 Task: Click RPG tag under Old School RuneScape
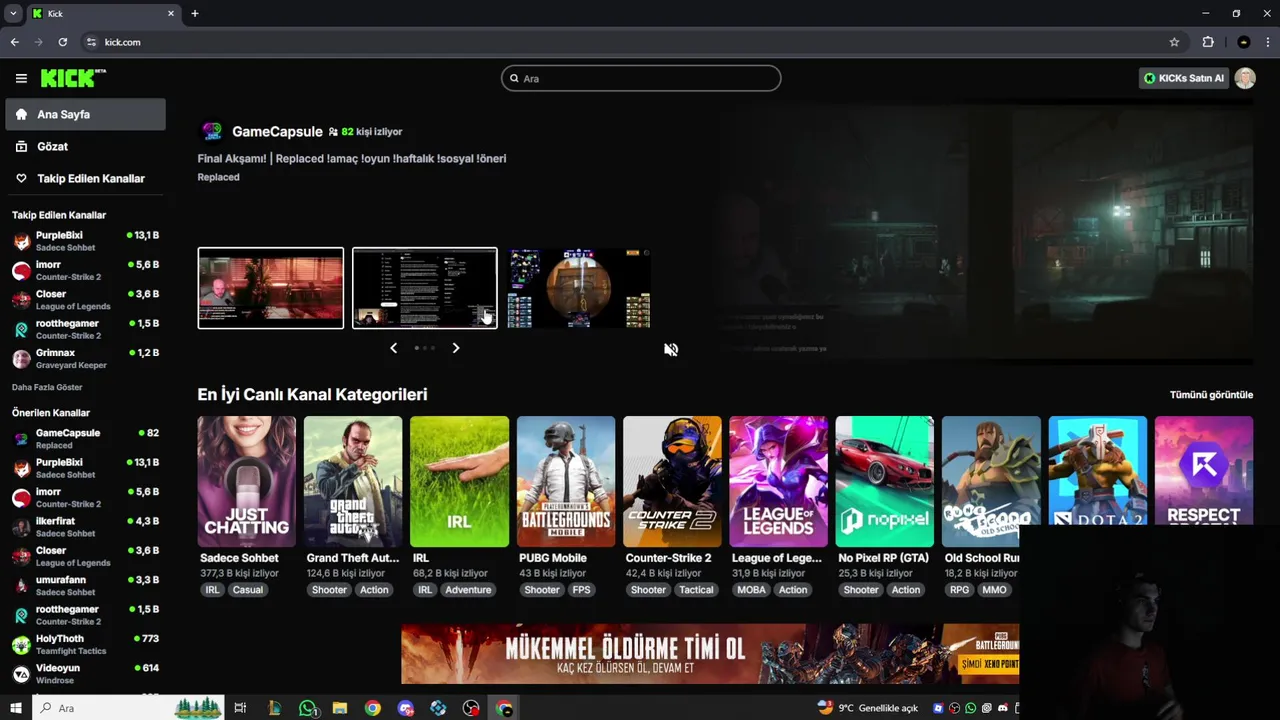[x=960, y=590]
